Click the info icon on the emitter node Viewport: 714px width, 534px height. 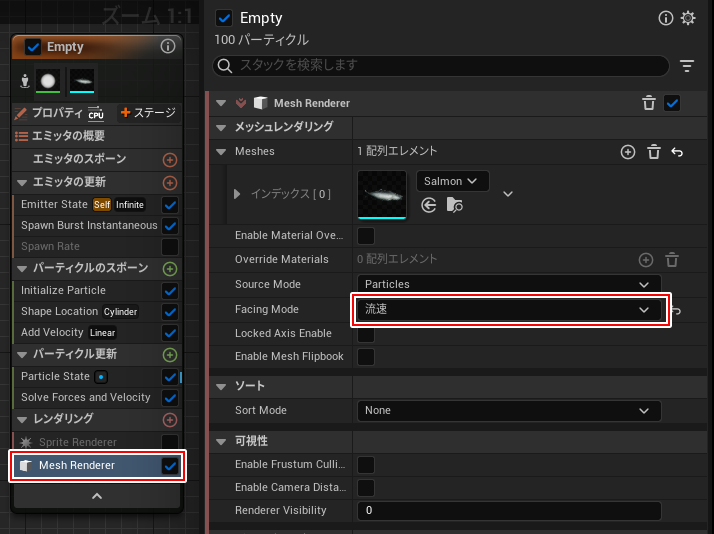click(168, 47)
